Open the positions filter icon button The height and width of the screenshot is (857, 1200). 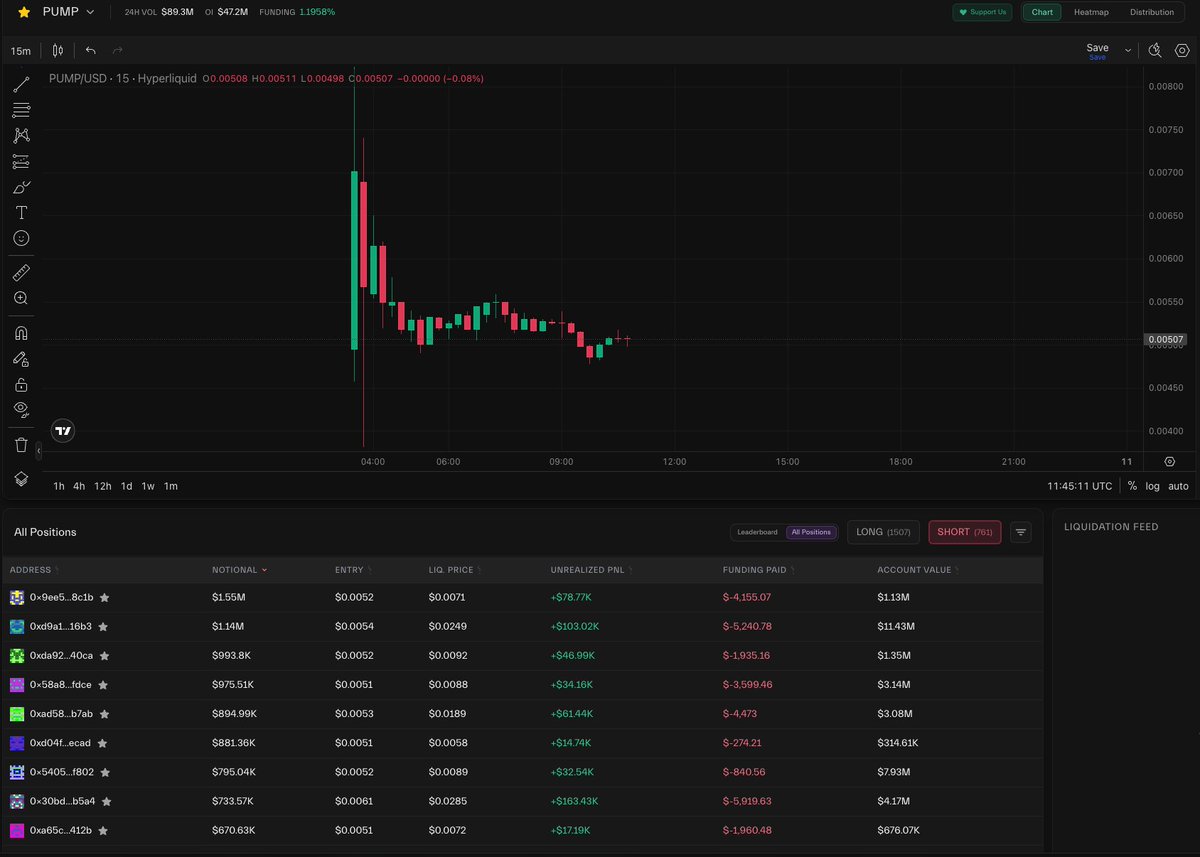click(1020, 532)
